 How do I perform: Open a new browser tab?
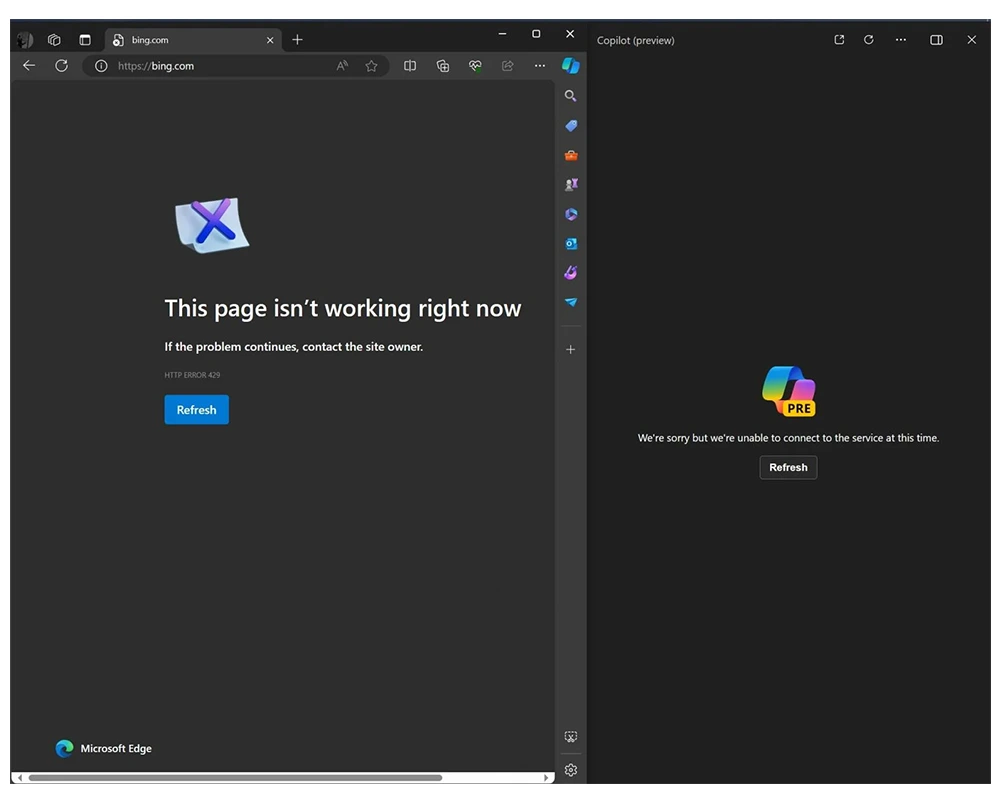[x=298, y=40]
